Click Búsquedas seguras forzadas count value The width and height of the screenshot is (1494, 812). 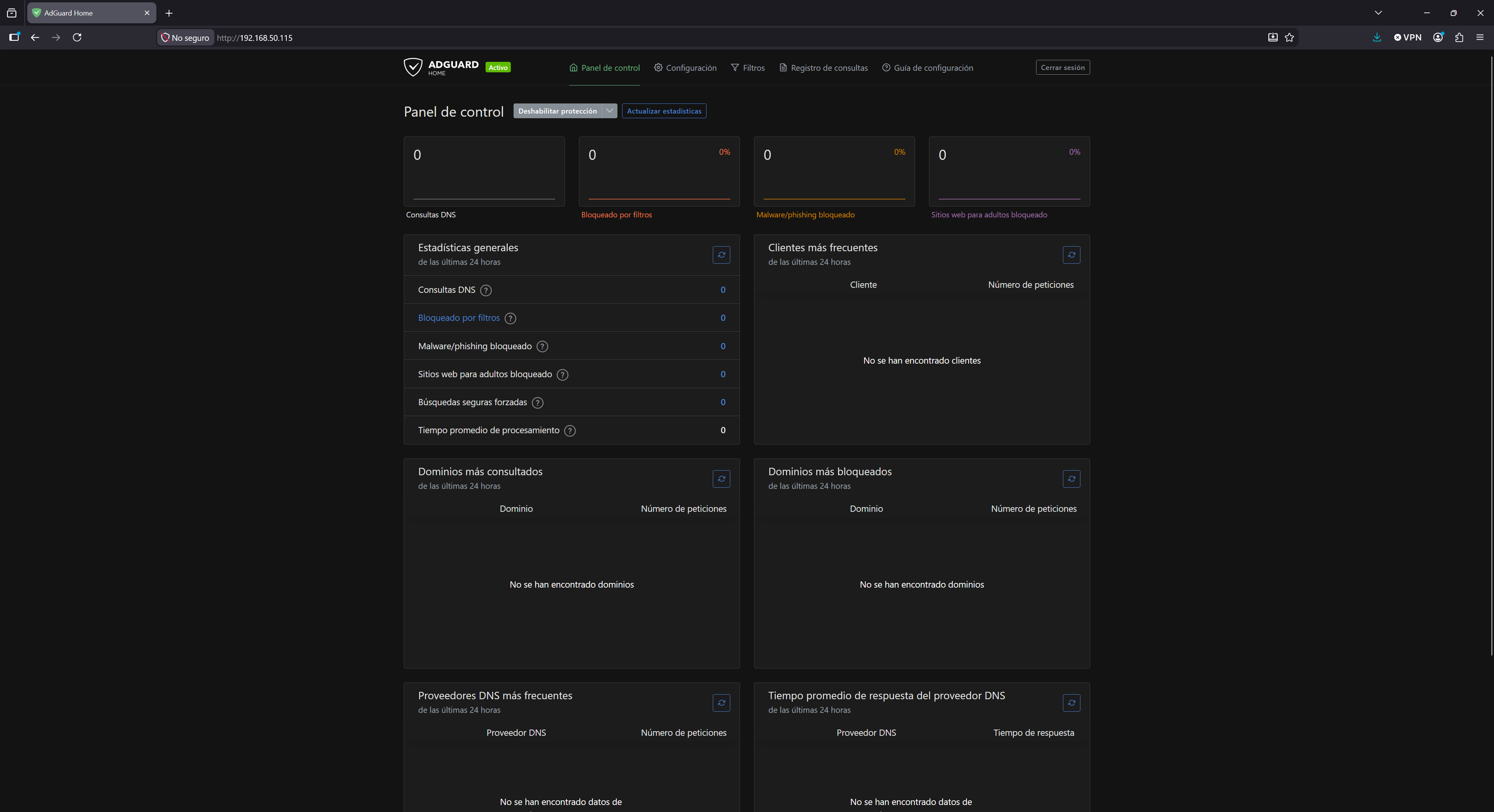click(x=722, y=402)
